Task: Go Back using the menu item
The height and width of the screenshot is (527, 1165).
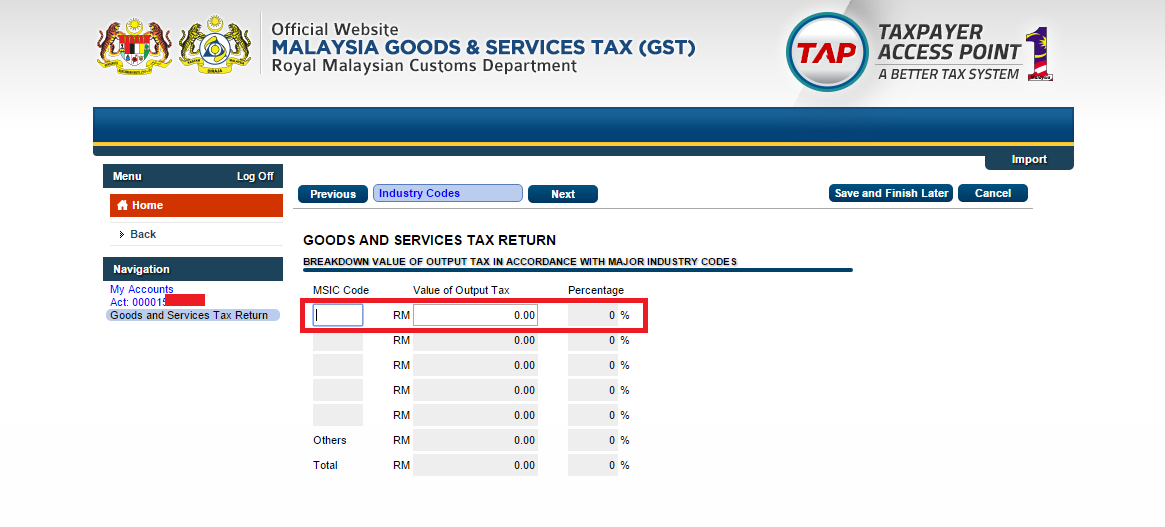Action: click(x=143, y=234)
